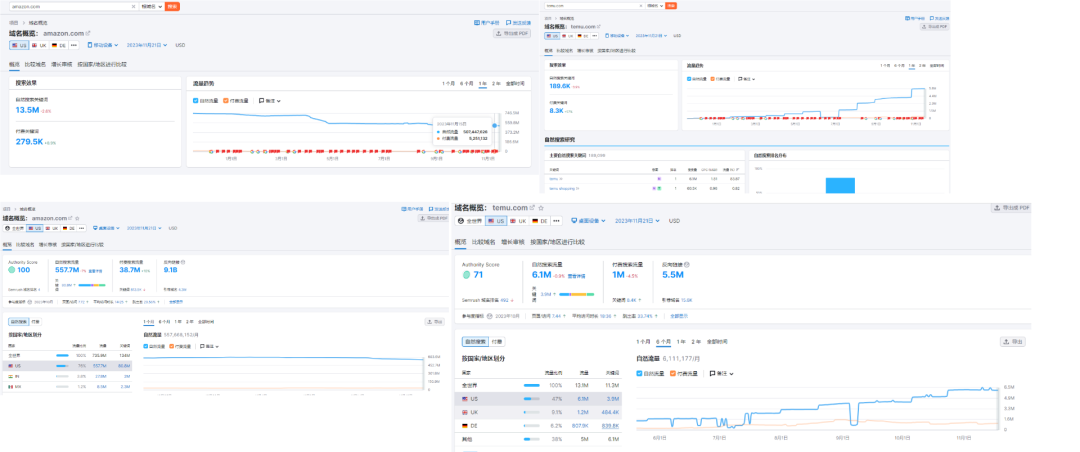Clear the amazon.com search field with the X
This screenshot has width=1080, height=452.
[x=134, y=6]
